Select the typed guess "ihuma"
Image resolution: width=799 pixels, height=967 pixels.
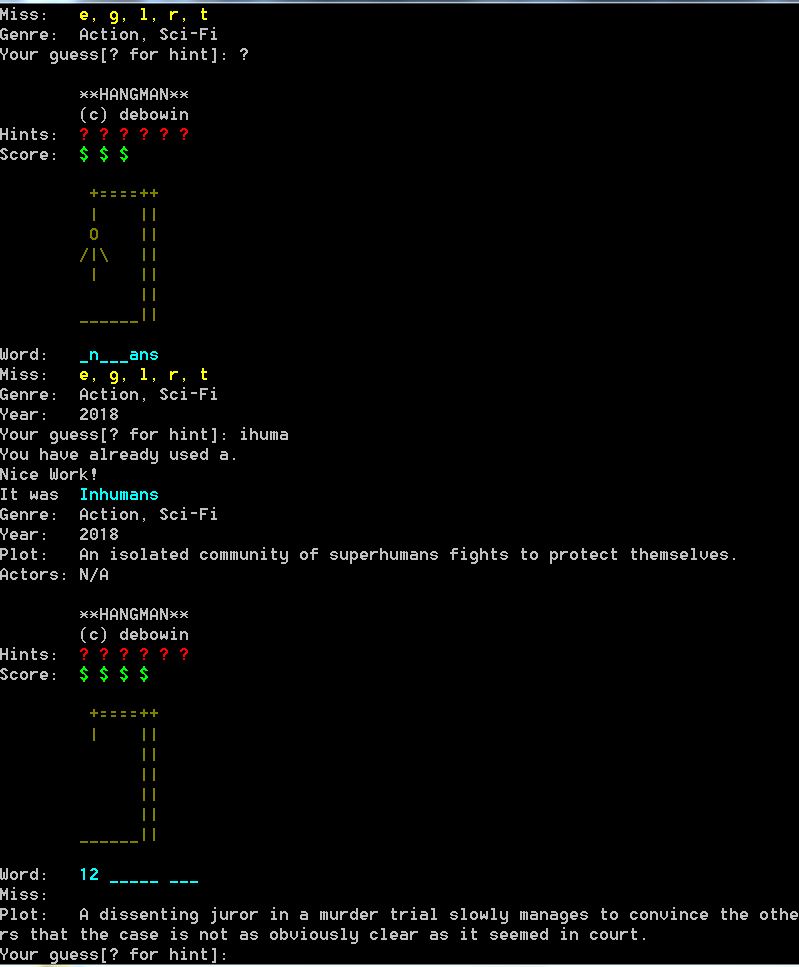264,435
